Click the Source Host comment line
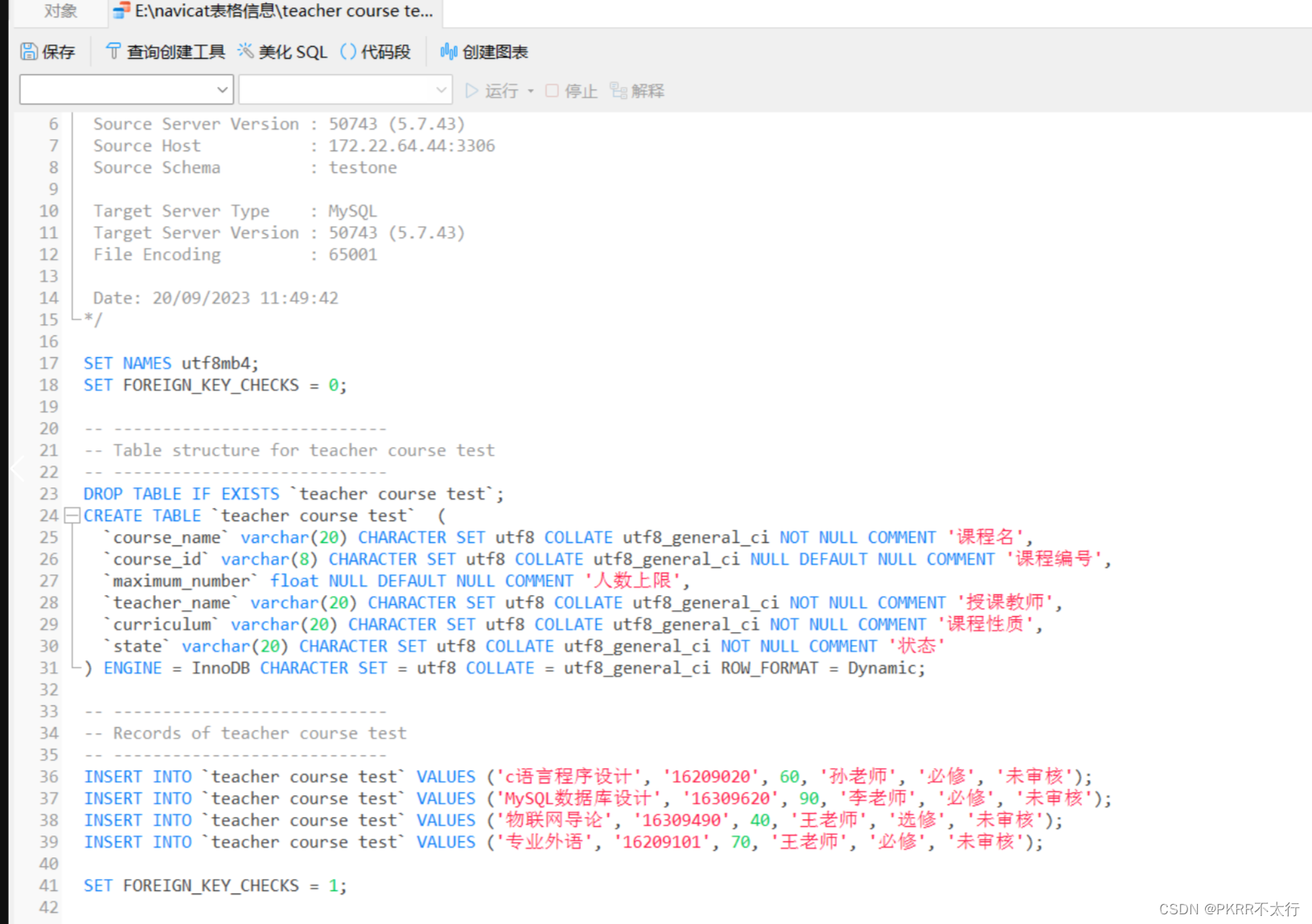The image size is (1312, 924). pyautogui.click(x=294, y=146)
